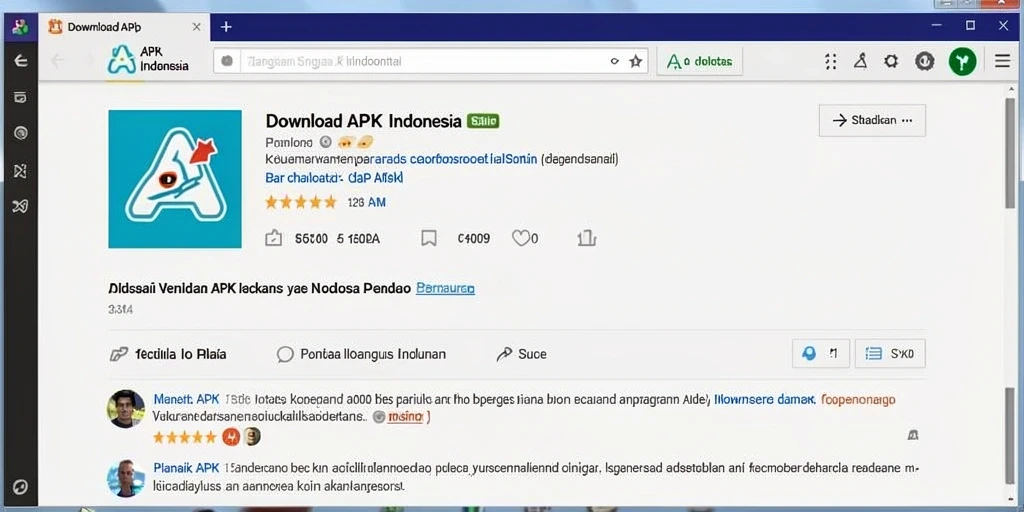
Task: Click the person-shaped toolbar icon
Action: [861, 61]
